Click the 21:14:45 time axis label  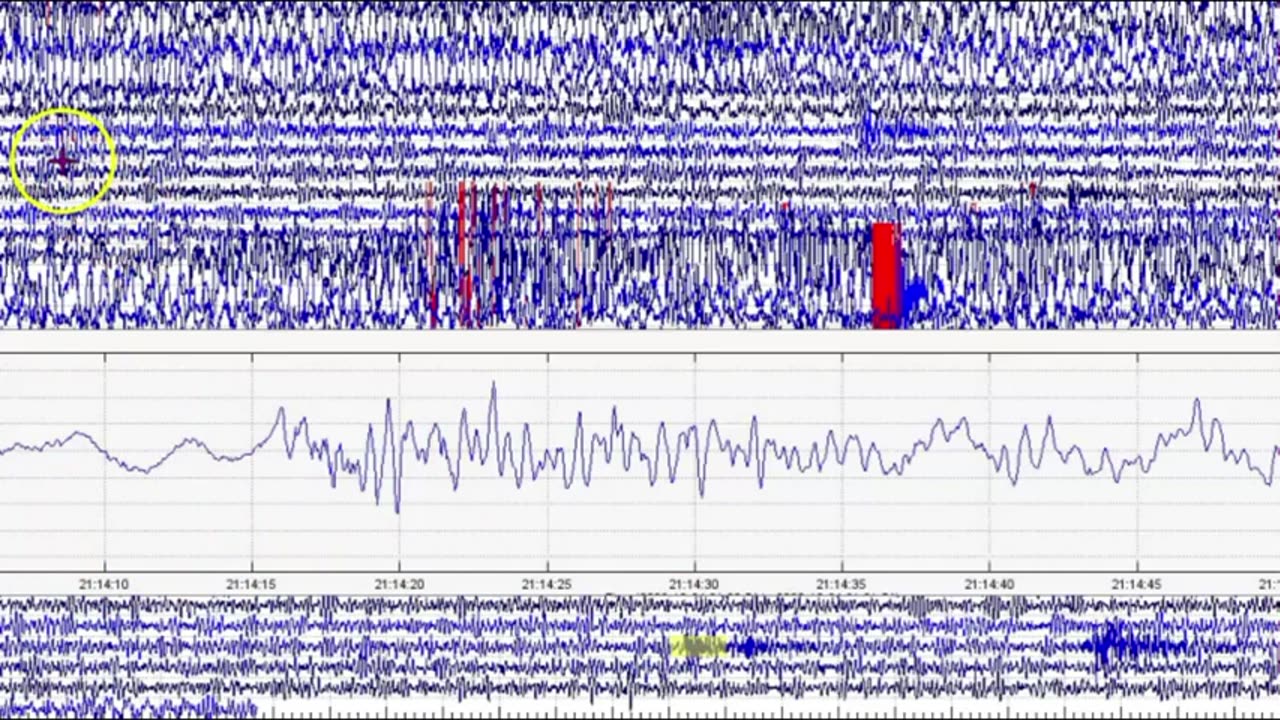pos(1137,584)
